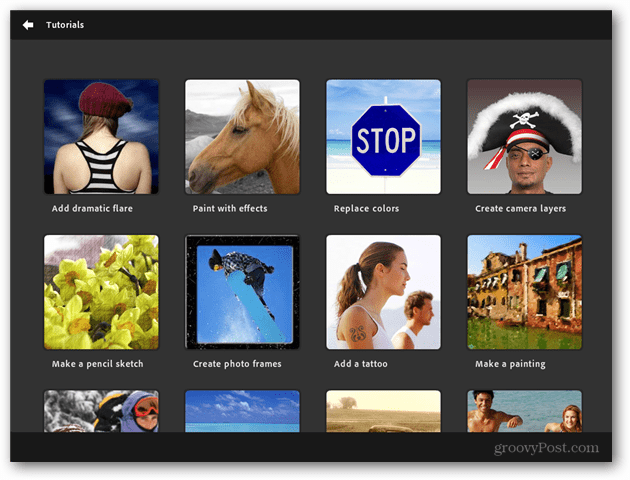Select the 'Add a tattoo' label
Image resolution: width=630 pixels, height=480 pixels.
tap(360, 364)
